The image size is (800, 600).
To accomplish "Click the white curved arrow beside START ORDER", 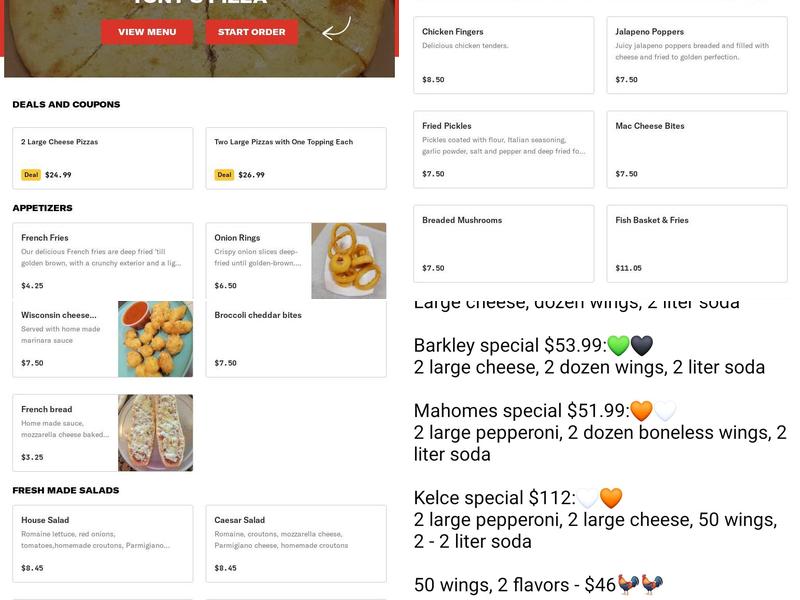I will 336,27.
